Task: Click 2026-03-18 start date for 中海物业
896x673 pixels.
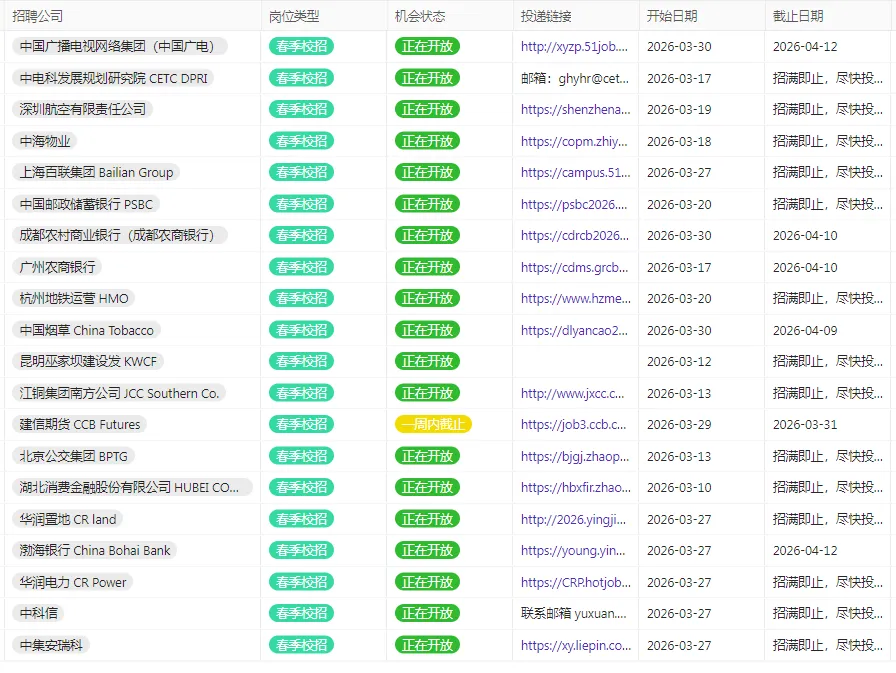Action: coord(679,141)
